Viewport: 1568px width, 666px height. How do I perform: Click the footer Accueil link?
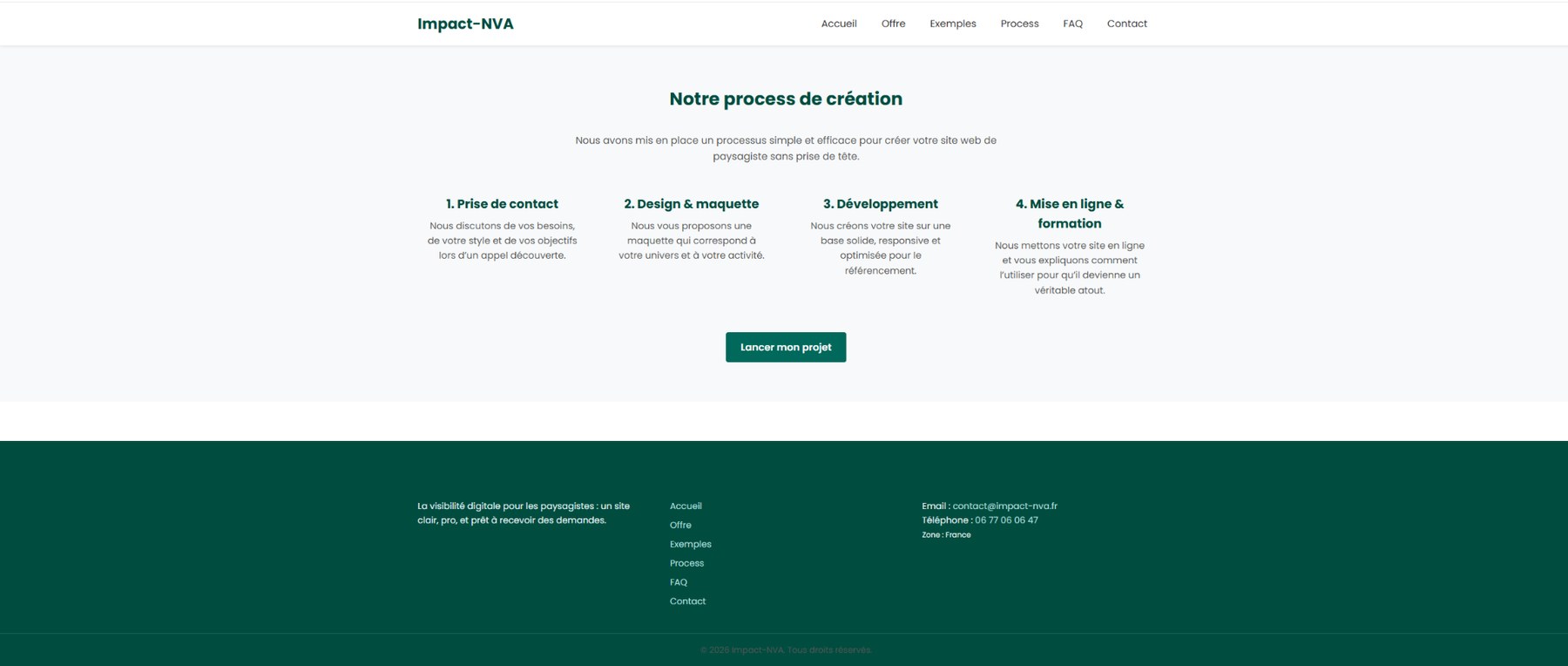686,506
